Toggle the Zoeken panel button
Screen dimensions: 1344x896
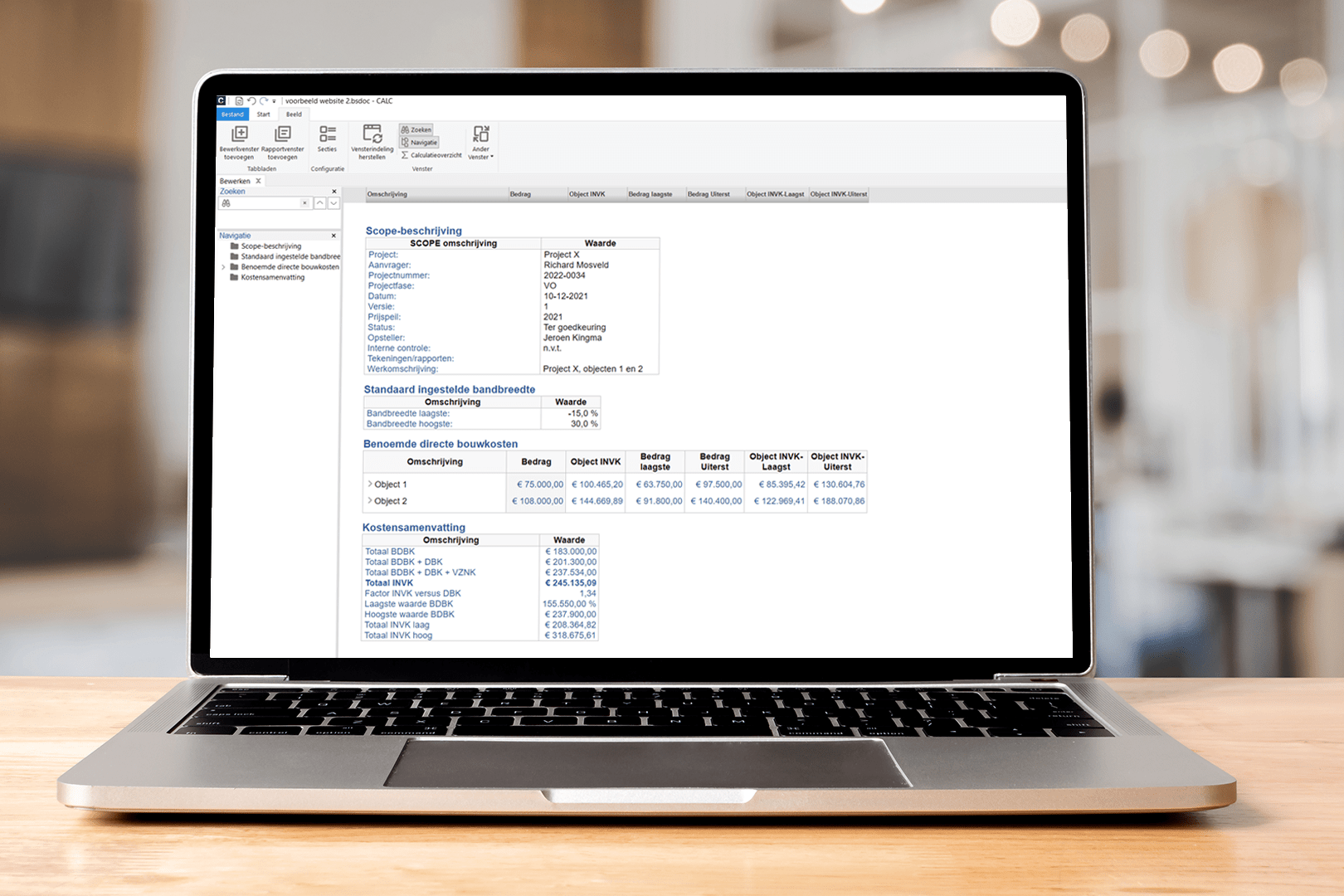pos(416,130)
